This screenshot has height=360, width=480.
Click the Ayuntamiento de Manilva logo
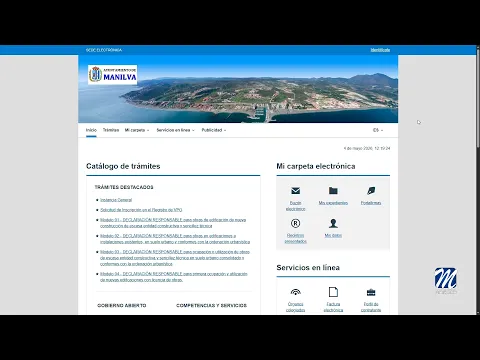[113, 75]
